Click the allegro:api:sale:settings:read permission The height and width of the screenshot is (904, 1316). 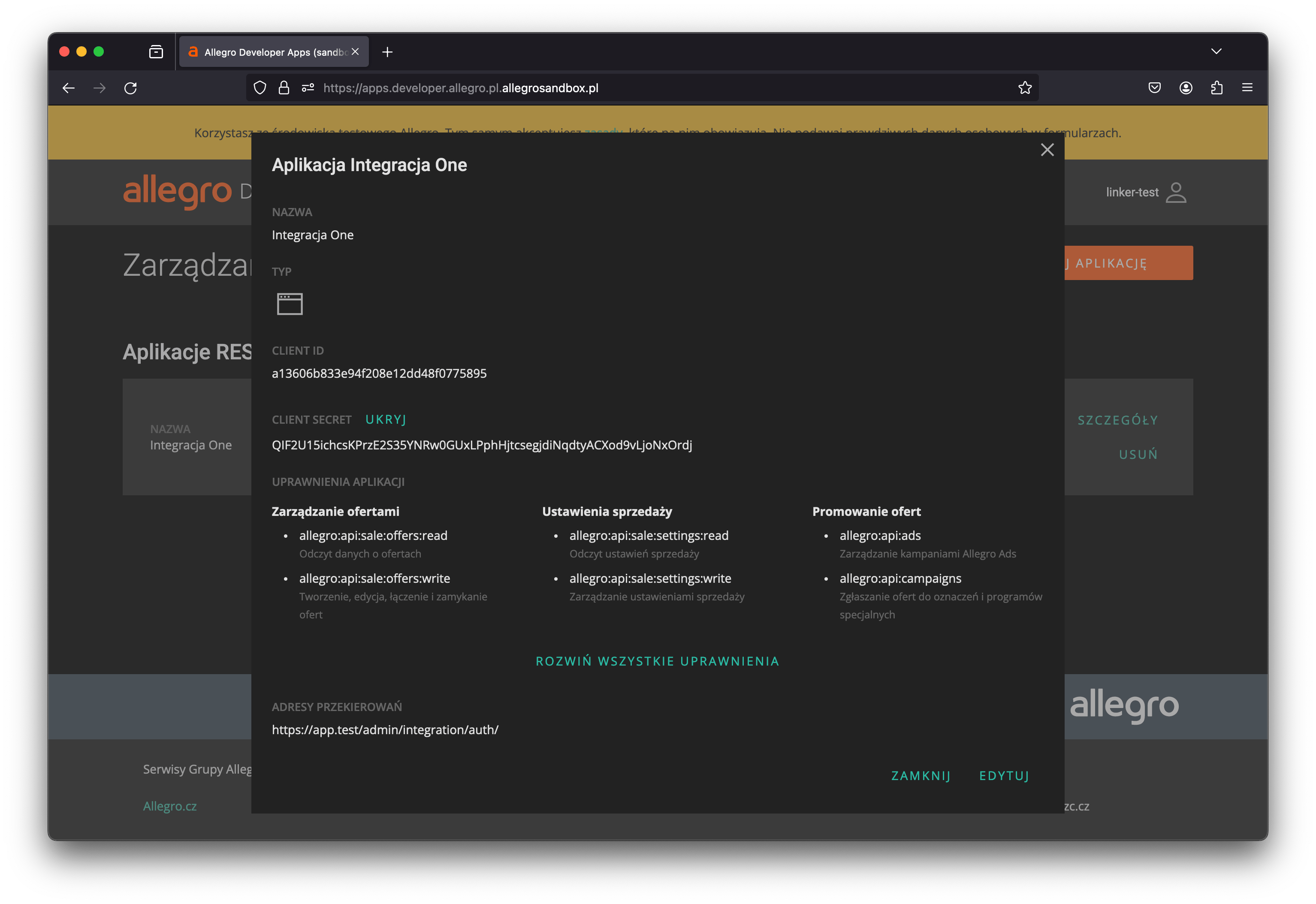[649, 535]
